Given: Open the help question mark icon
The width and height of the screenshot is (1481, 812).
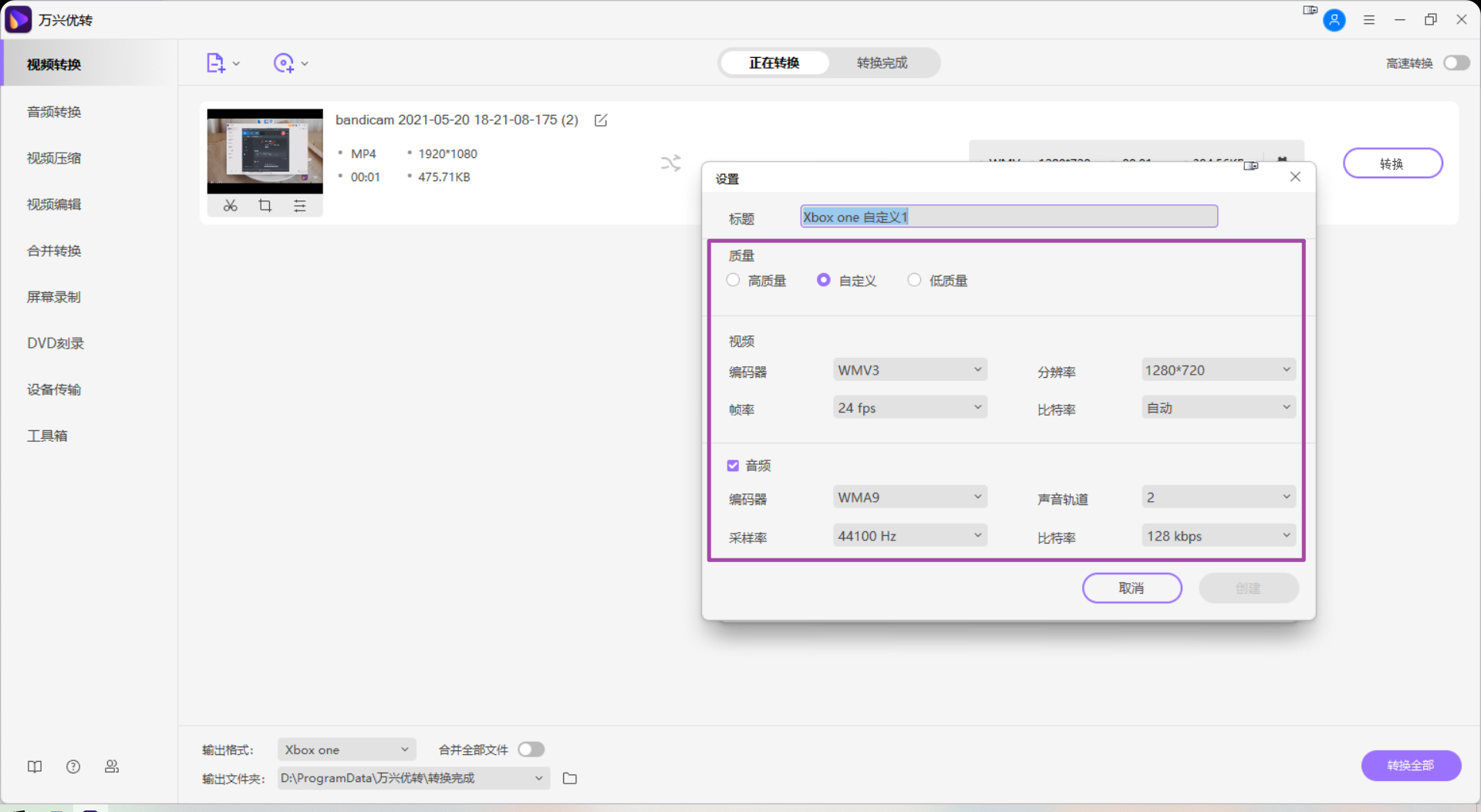Looking at the screenshot, I should 73,767.
